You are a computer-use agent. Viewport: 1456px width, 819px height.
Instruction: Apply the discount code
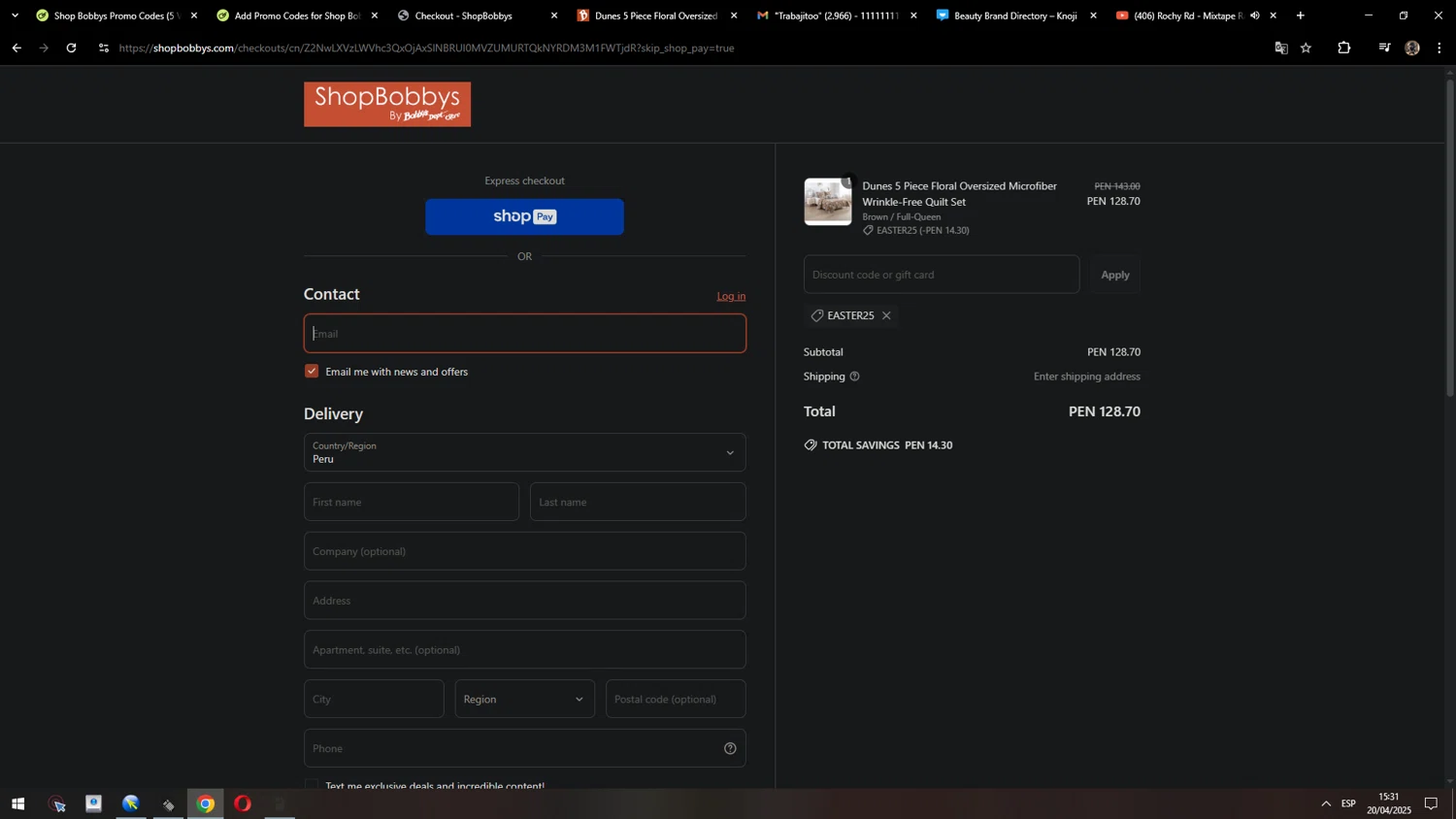[1115, 275]
